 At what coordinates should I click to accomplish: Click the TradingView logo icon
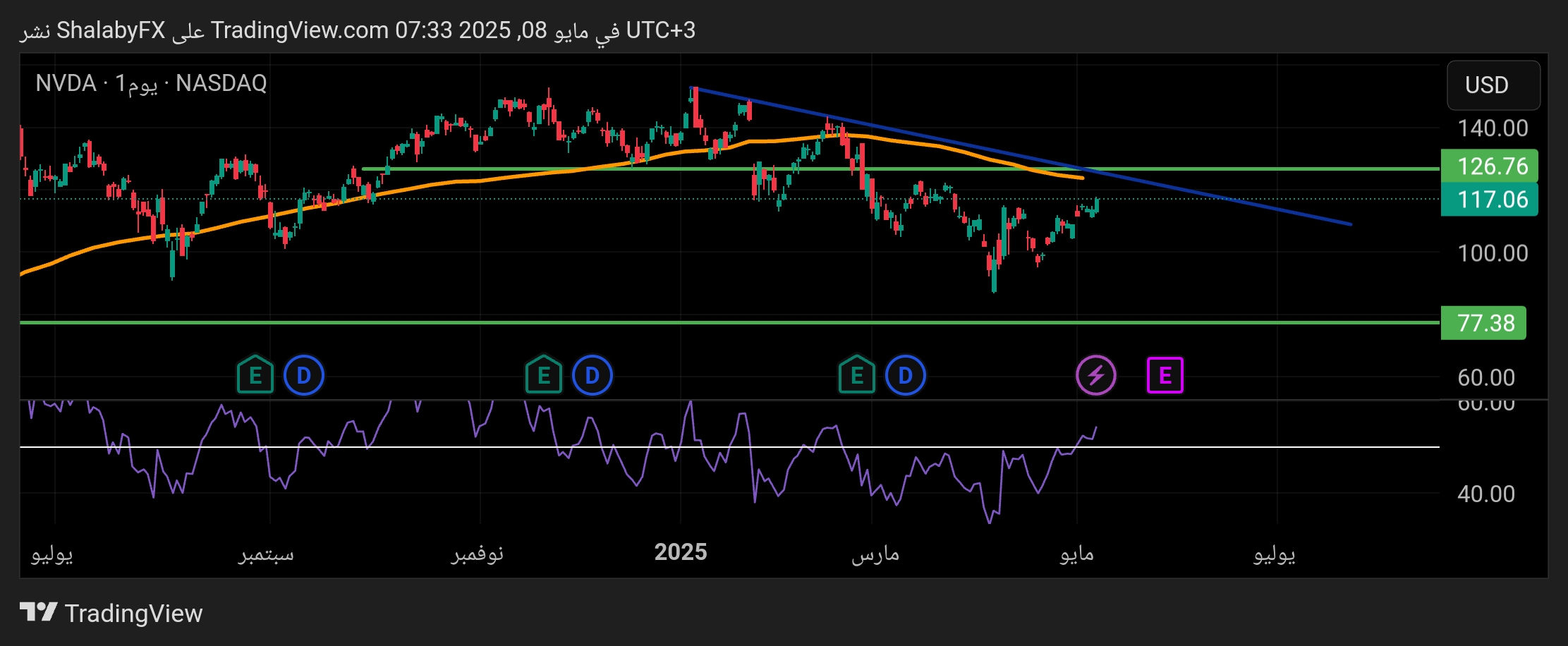pyautogui.click(x=38, y=612)
